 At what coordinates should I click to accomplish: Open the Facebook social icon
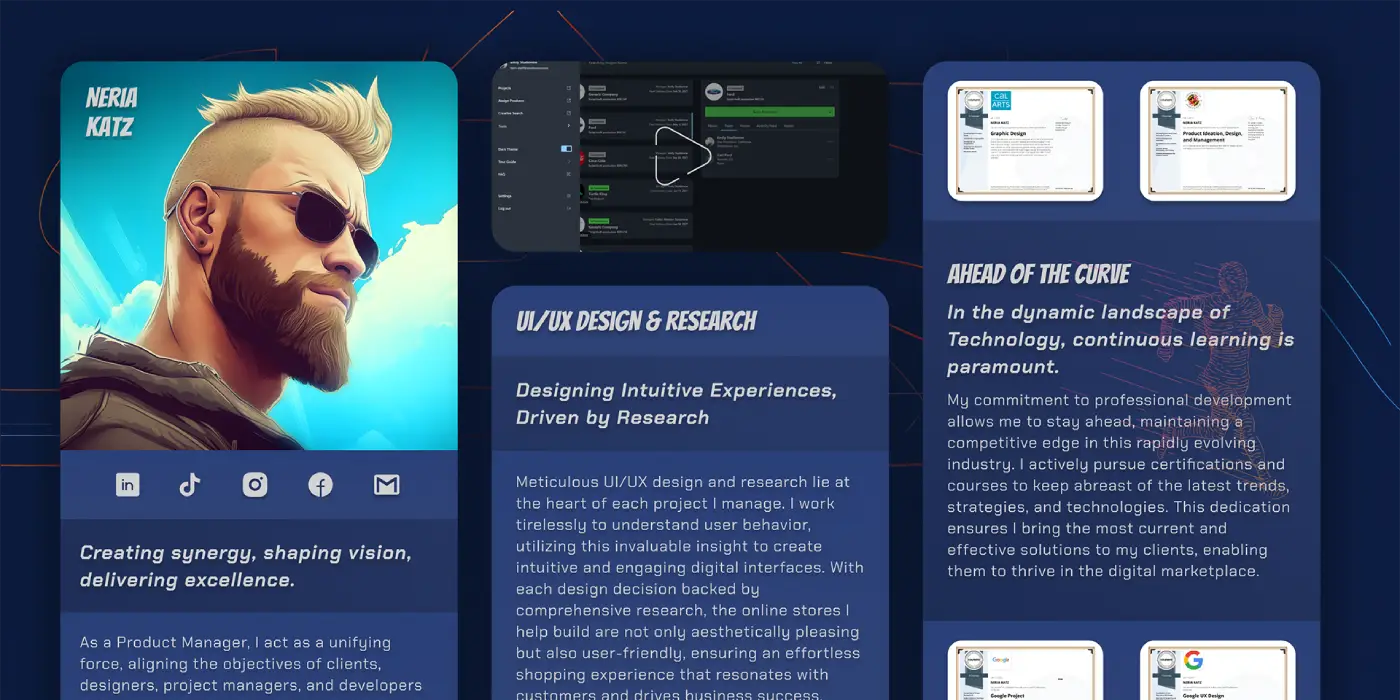320,485
